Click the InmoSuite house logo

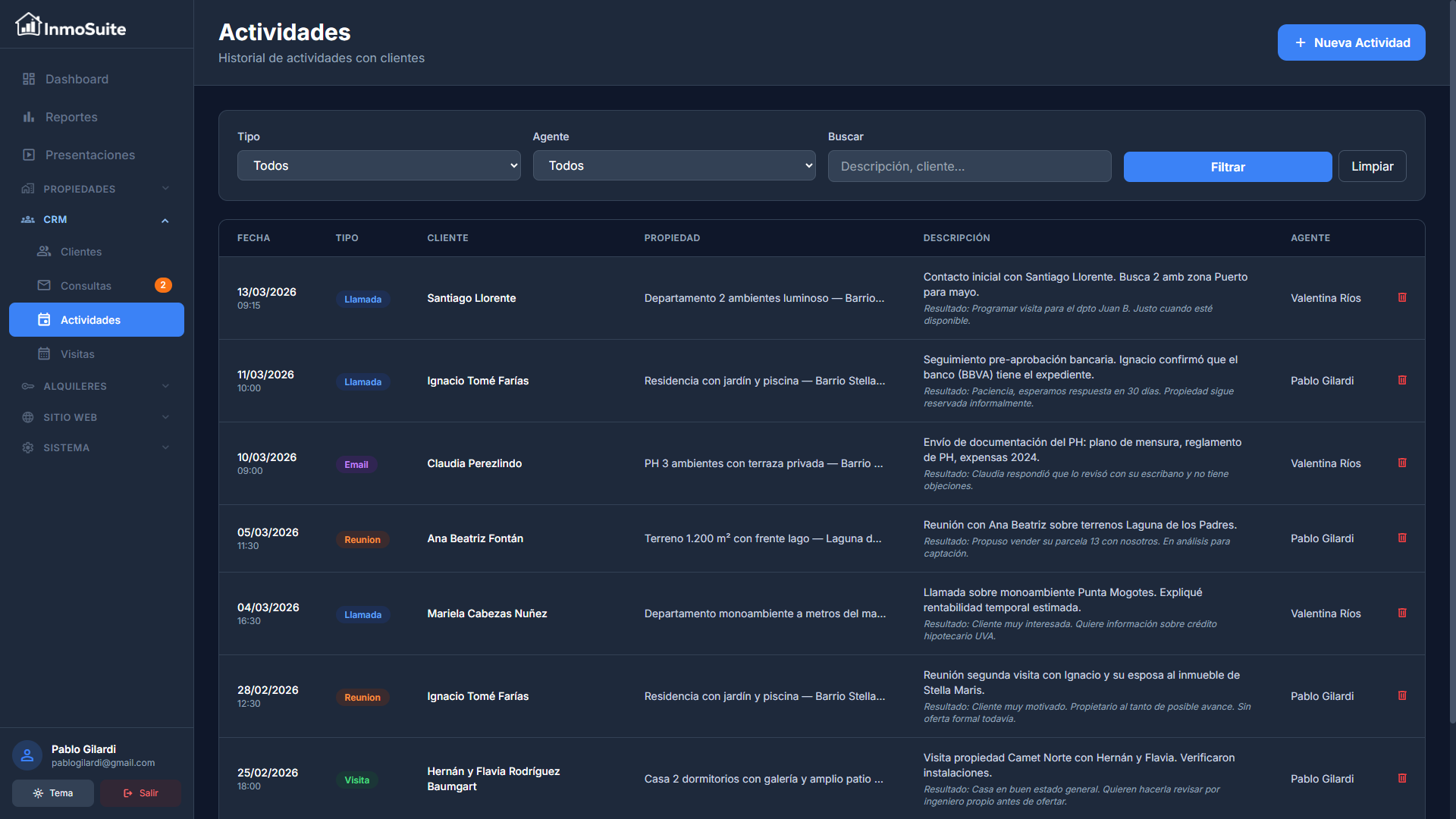point(28,25)
